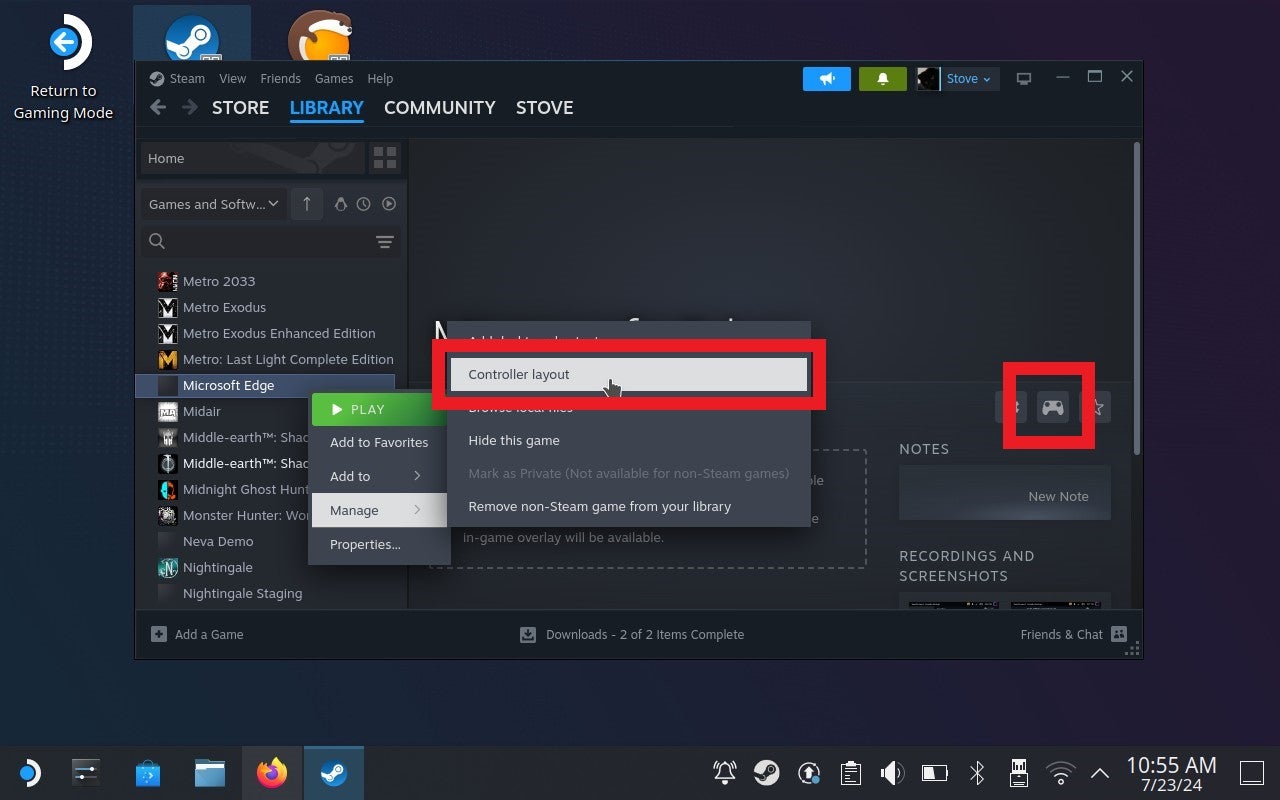Switch library to grid view beside Home
1280x800 pixels.
click(385, 158)
